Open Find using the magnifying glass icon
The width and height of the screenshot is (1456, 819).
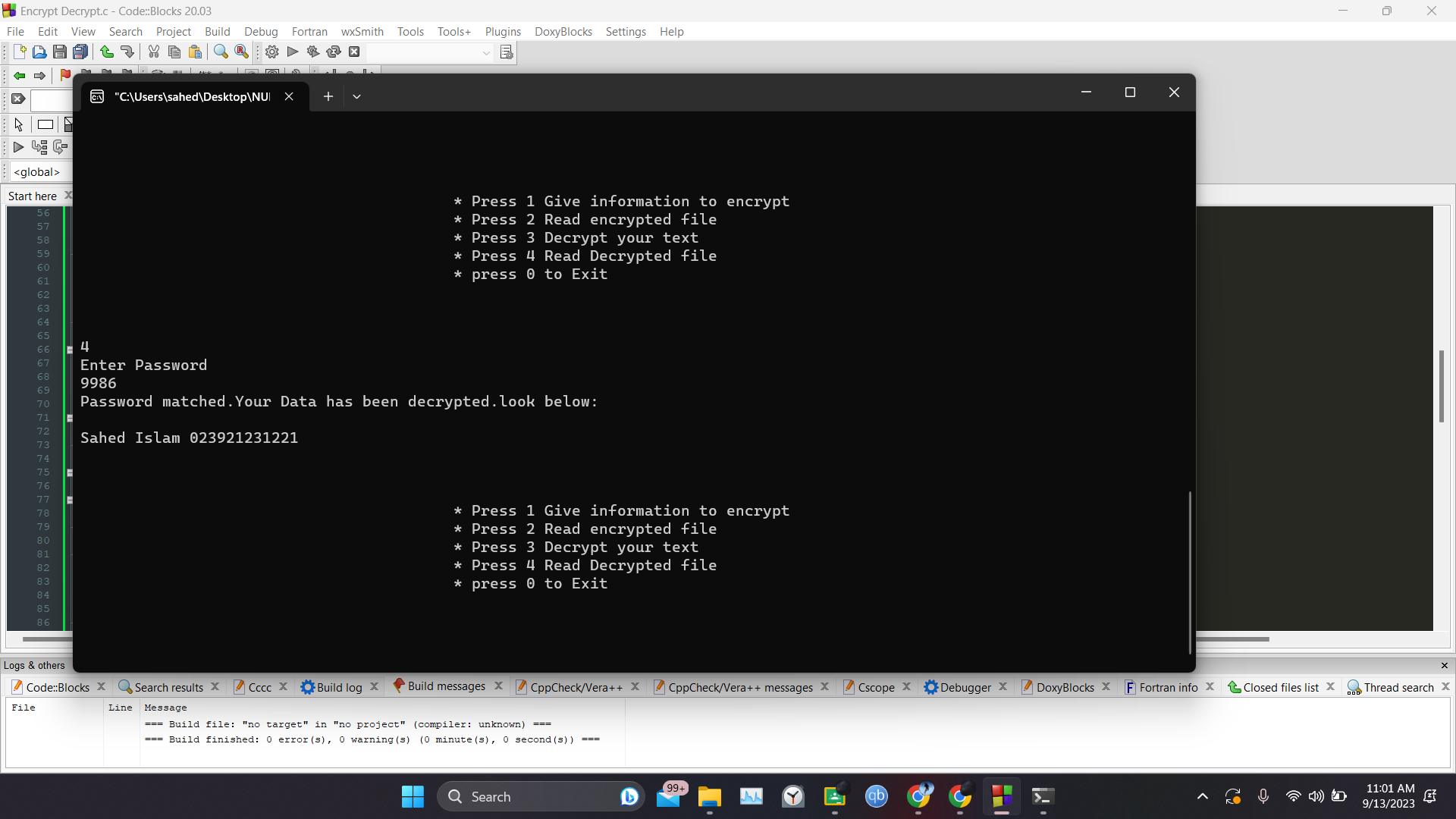click(220, 52)
